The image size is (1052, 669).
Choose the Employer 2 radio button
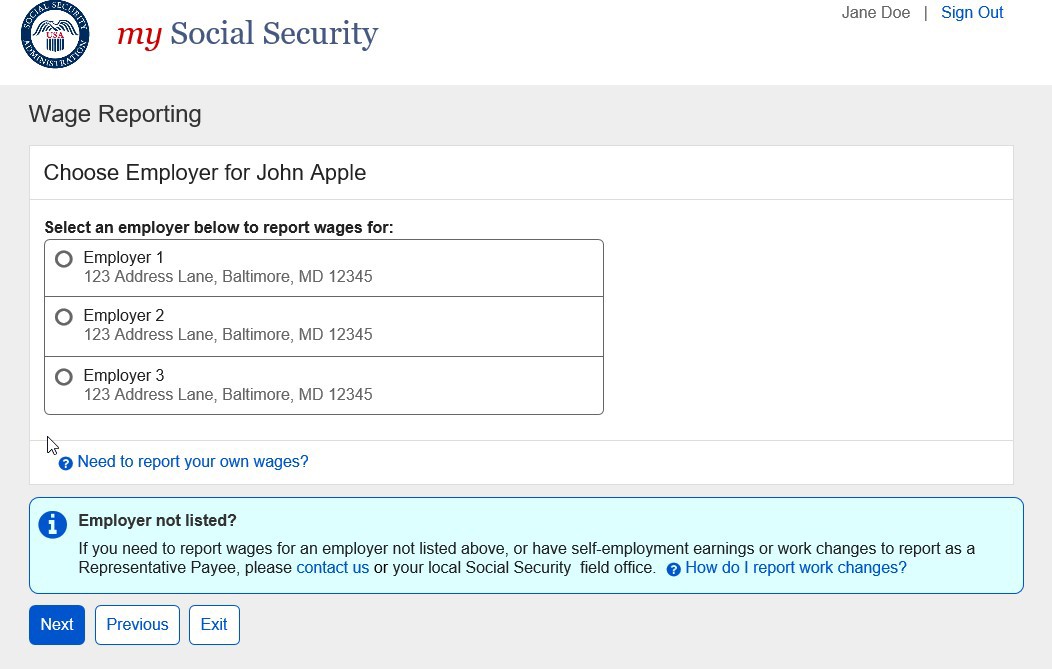coord(64,317)
